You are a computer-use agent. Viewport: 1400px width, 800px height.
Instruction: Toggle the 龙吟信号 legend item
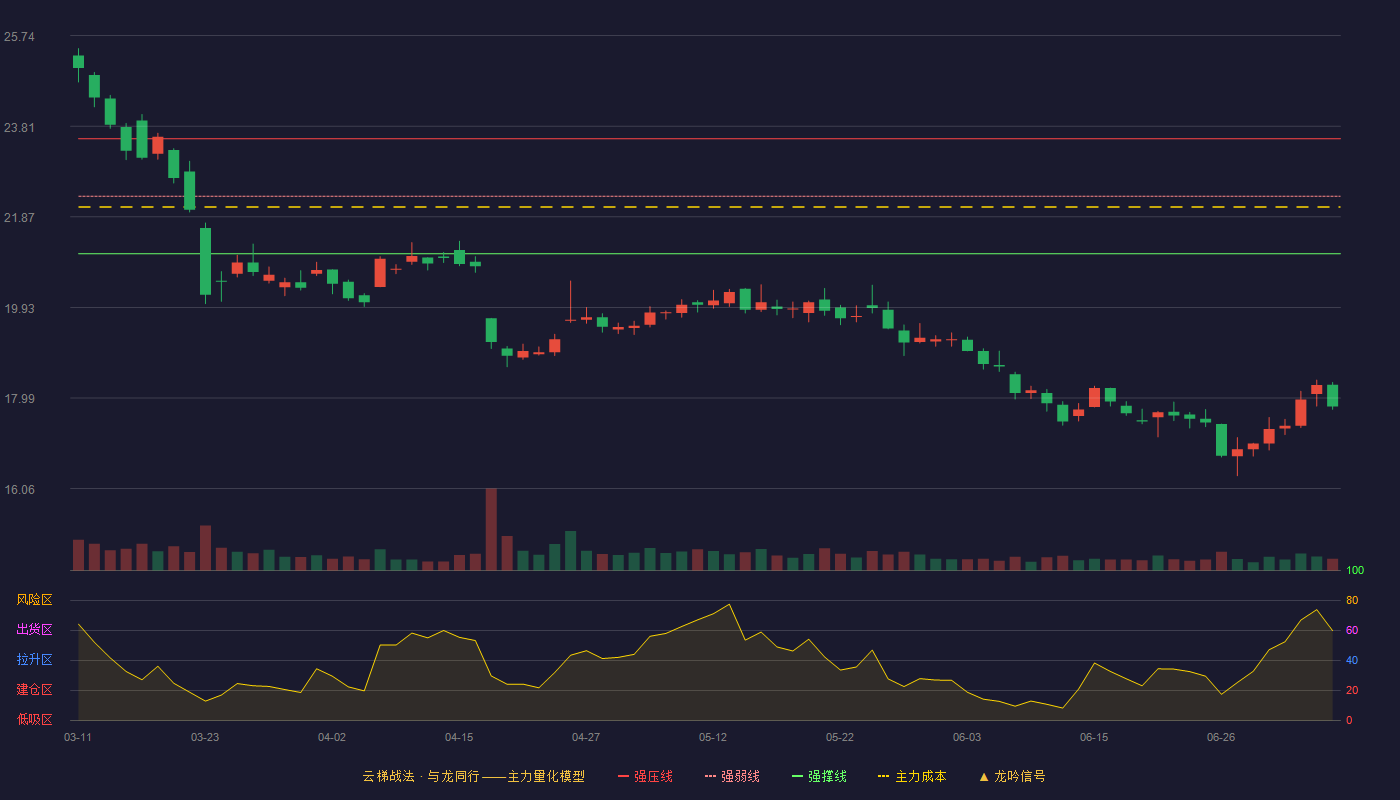click(x=1012, y=776)
